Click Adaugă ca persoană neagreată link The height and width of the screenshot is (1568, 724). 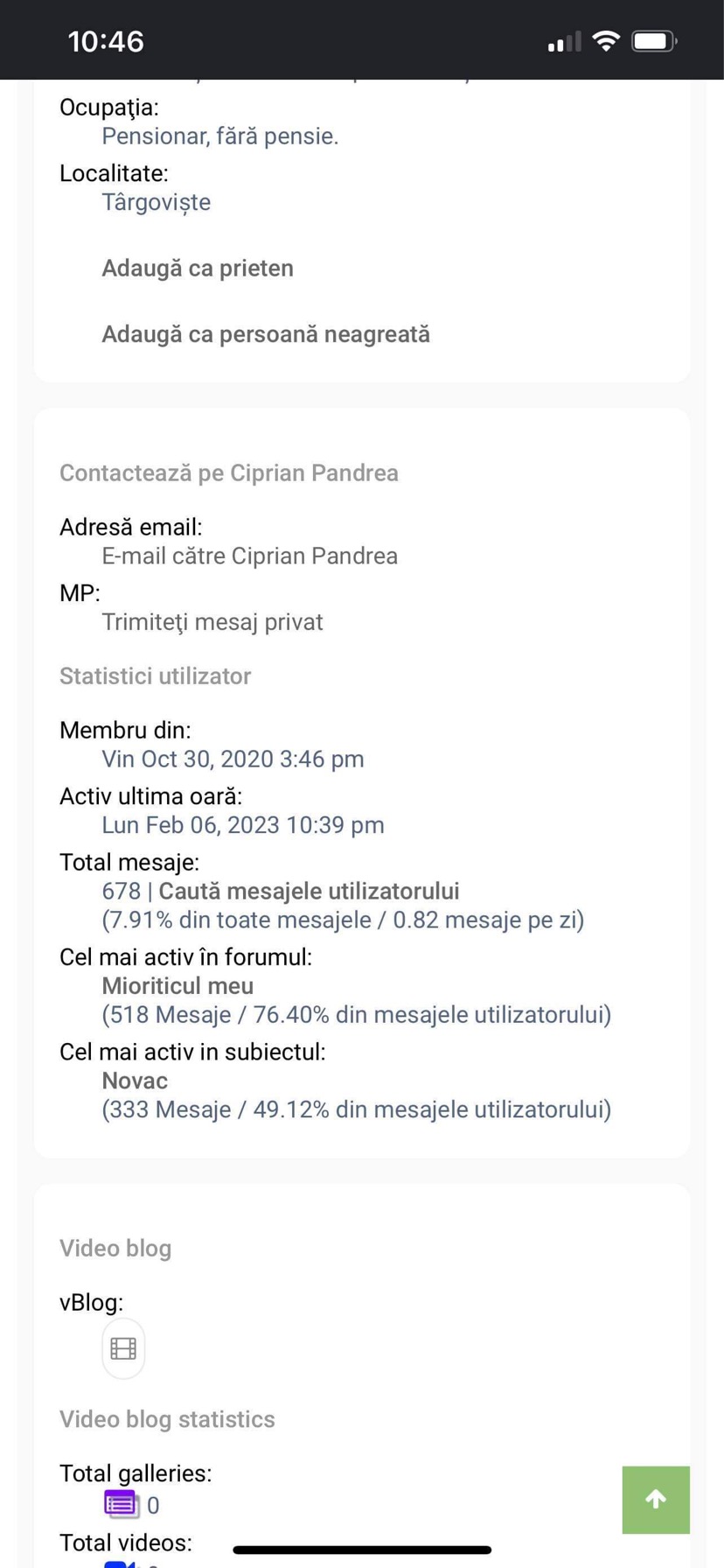[x=266, y=334]
